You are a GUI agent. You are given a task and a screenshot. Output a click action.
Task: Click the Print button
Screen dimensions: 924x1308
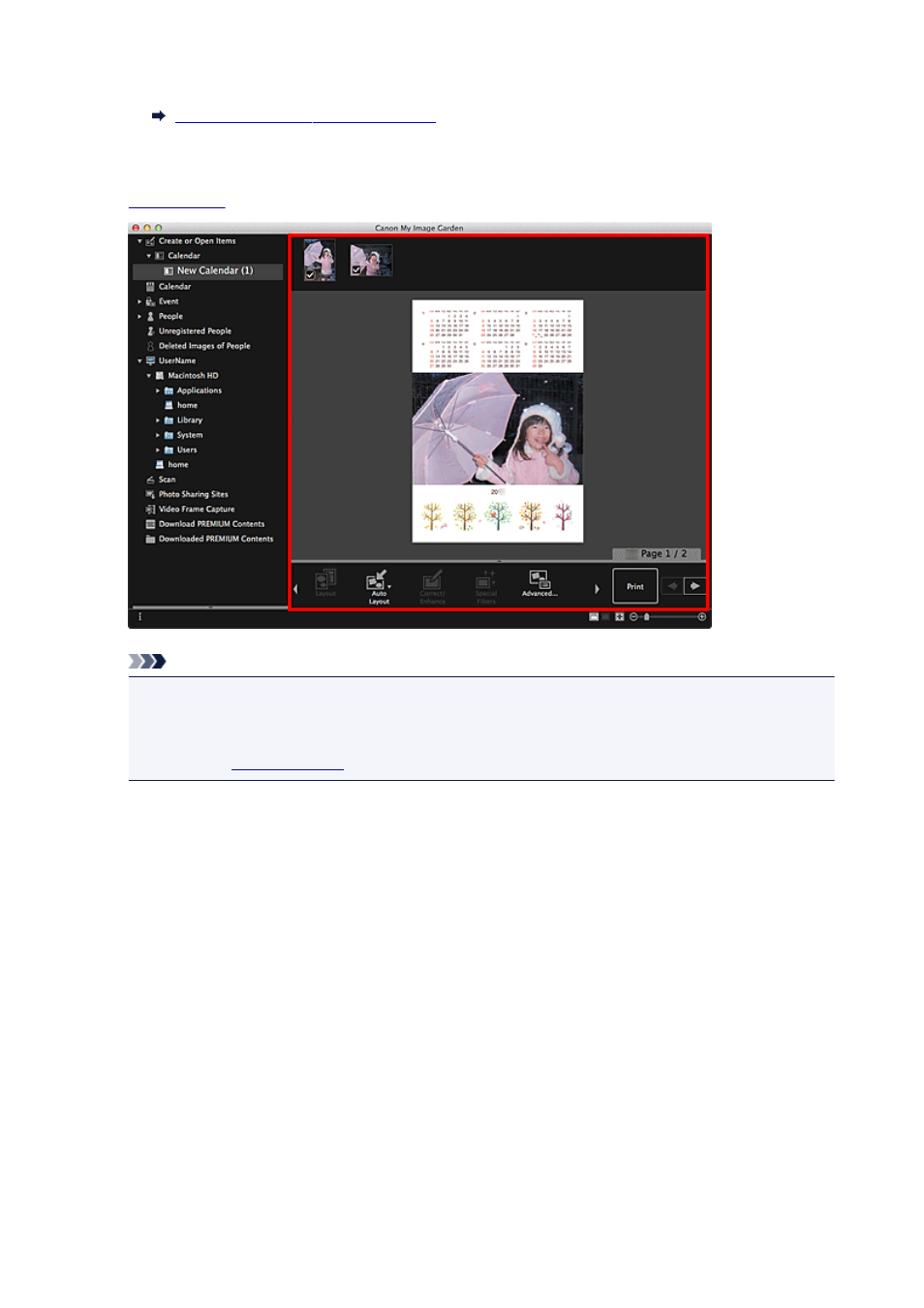click(x=635, y=587)
